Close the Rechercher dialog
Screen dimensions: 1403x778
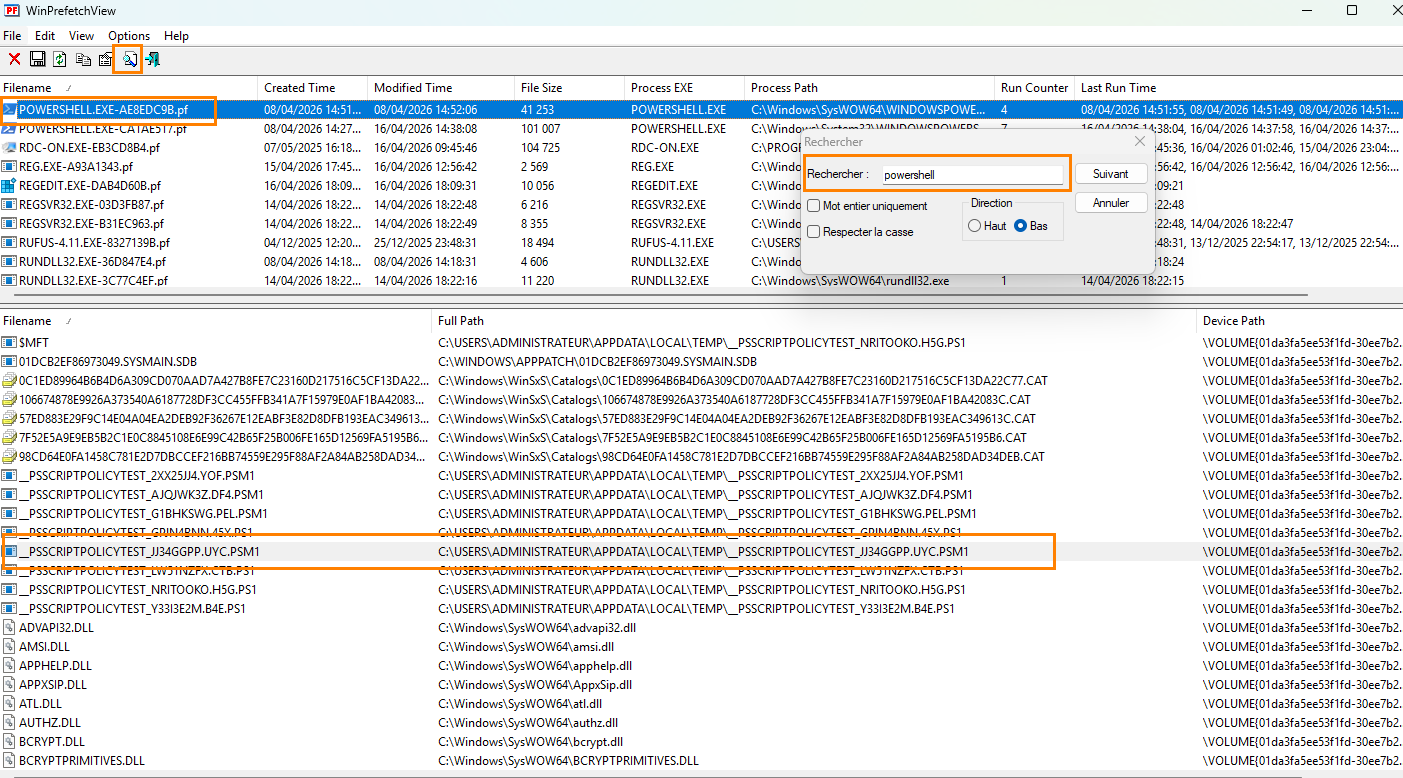tap(1139, 142)
